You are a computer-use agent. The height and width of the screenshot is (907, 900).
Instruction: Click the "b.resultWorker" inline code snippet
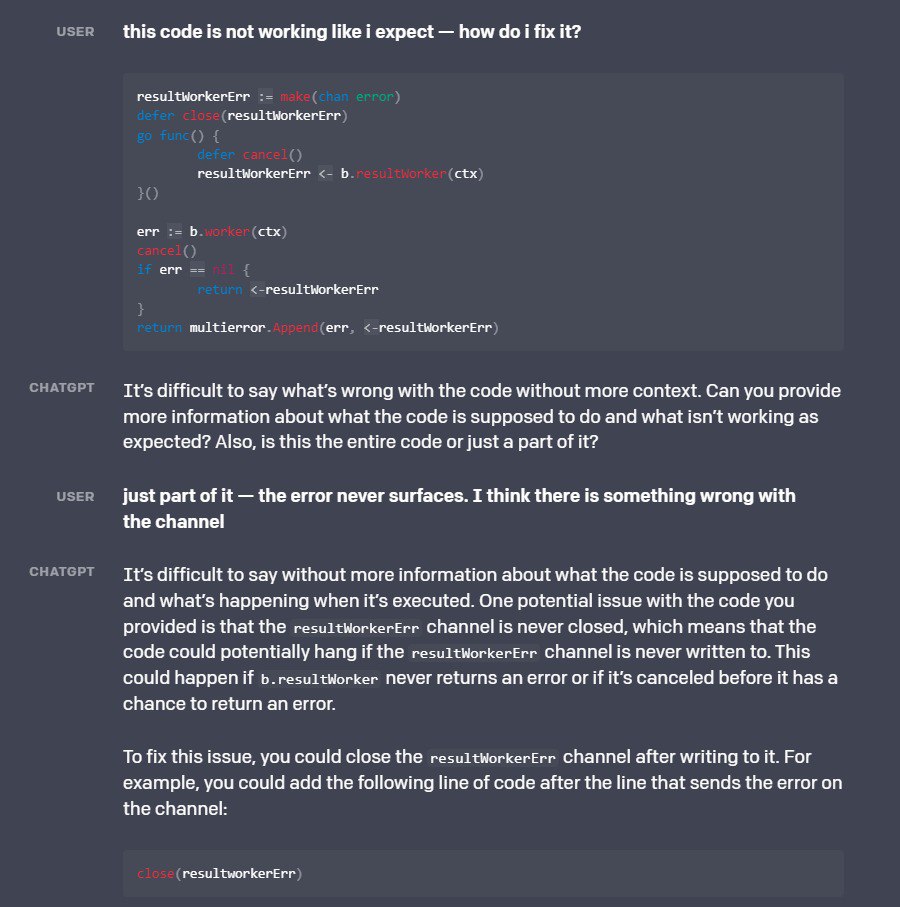[x=320, y=679]
